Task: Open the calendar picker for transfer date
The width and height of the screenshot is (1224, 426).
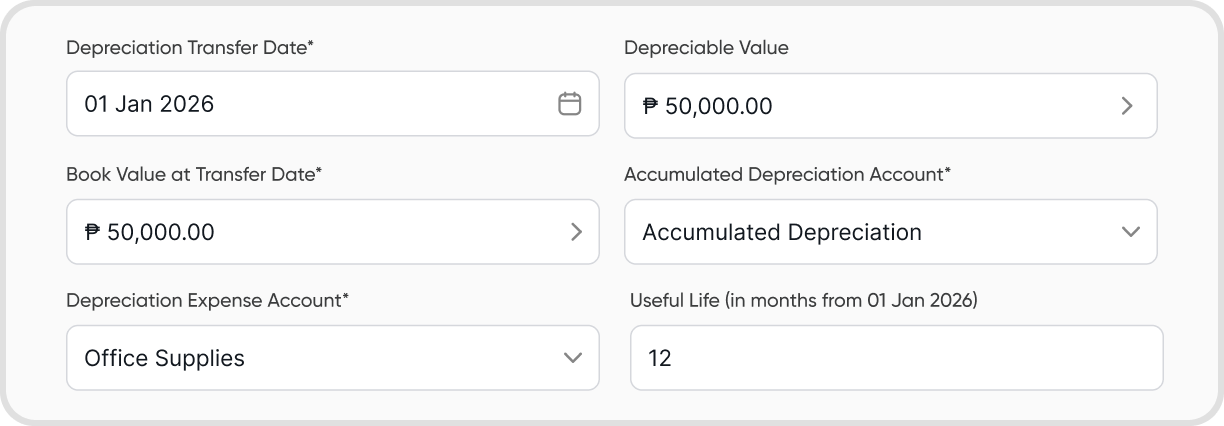Action: pos(569,104)
